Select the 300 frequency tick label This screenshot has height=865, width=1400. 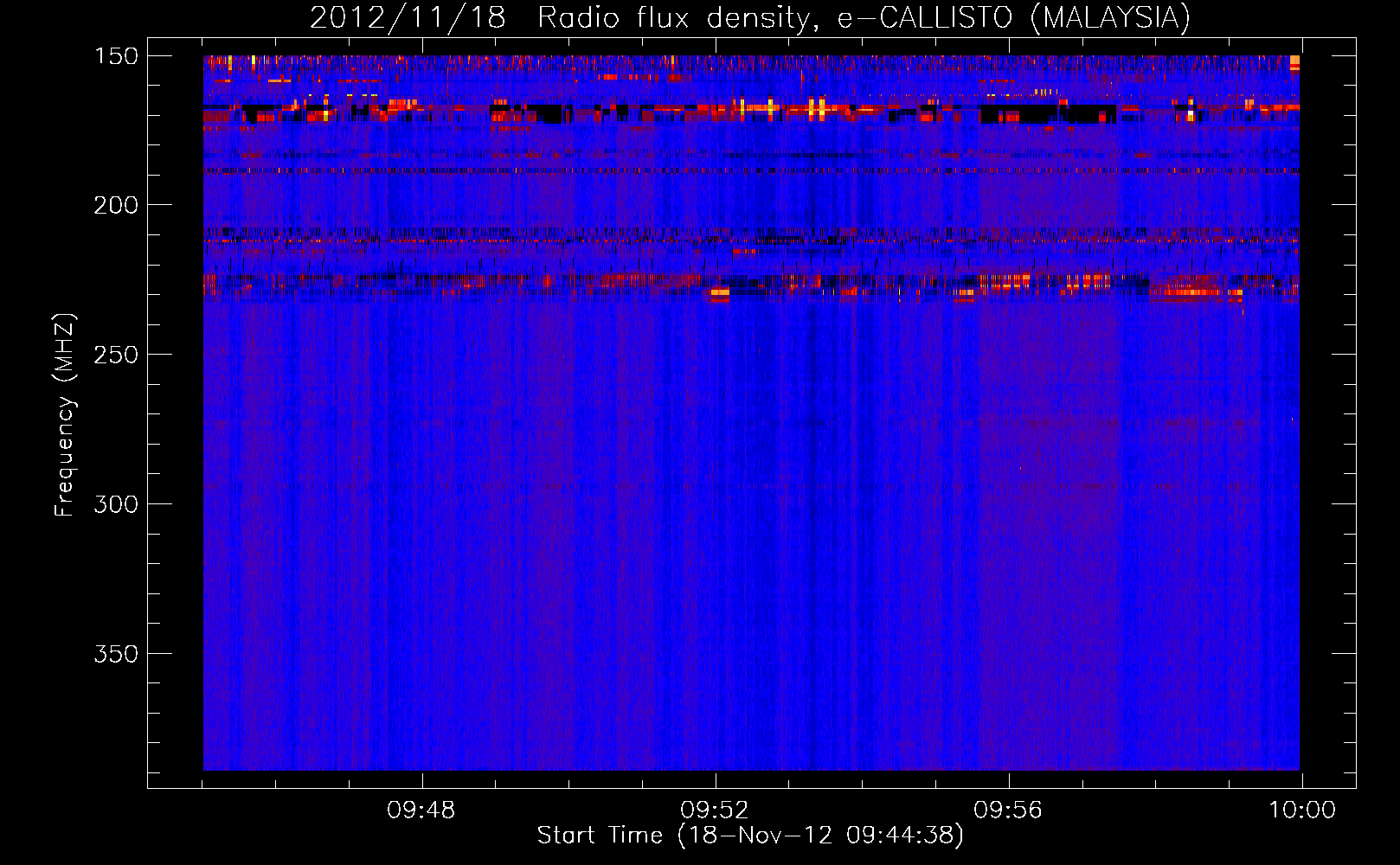[x=116, y=504]
